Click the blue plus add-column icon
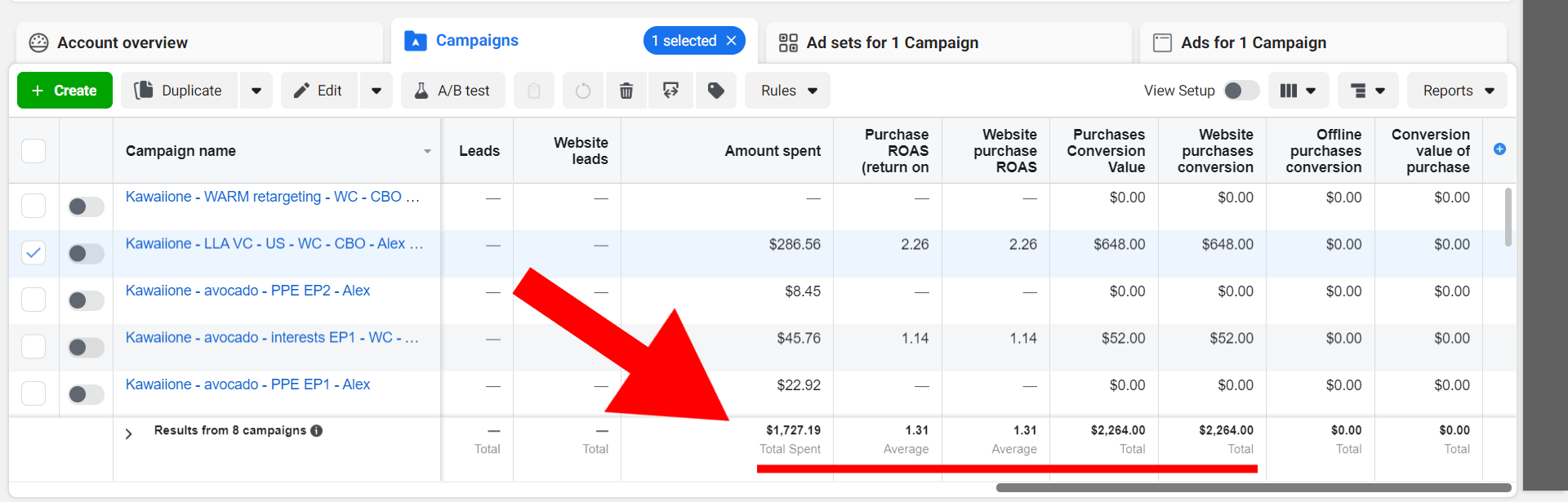 coord(1499,149)
